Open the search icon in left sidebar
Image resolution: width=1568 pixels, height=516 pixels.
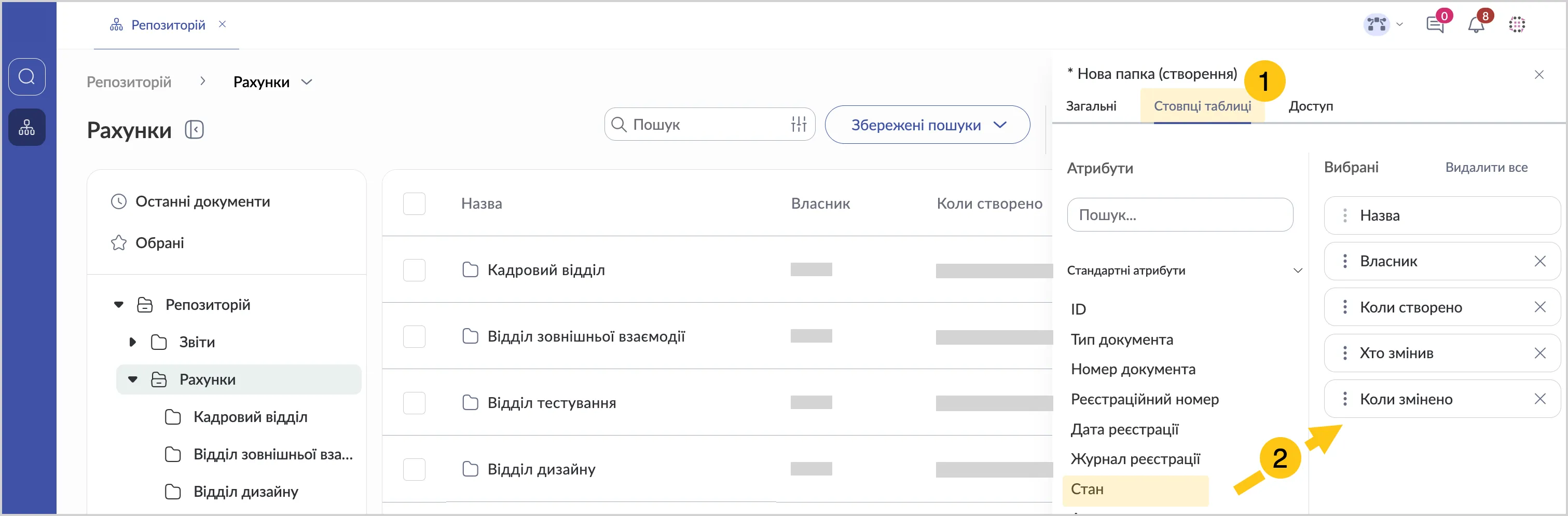27,77
